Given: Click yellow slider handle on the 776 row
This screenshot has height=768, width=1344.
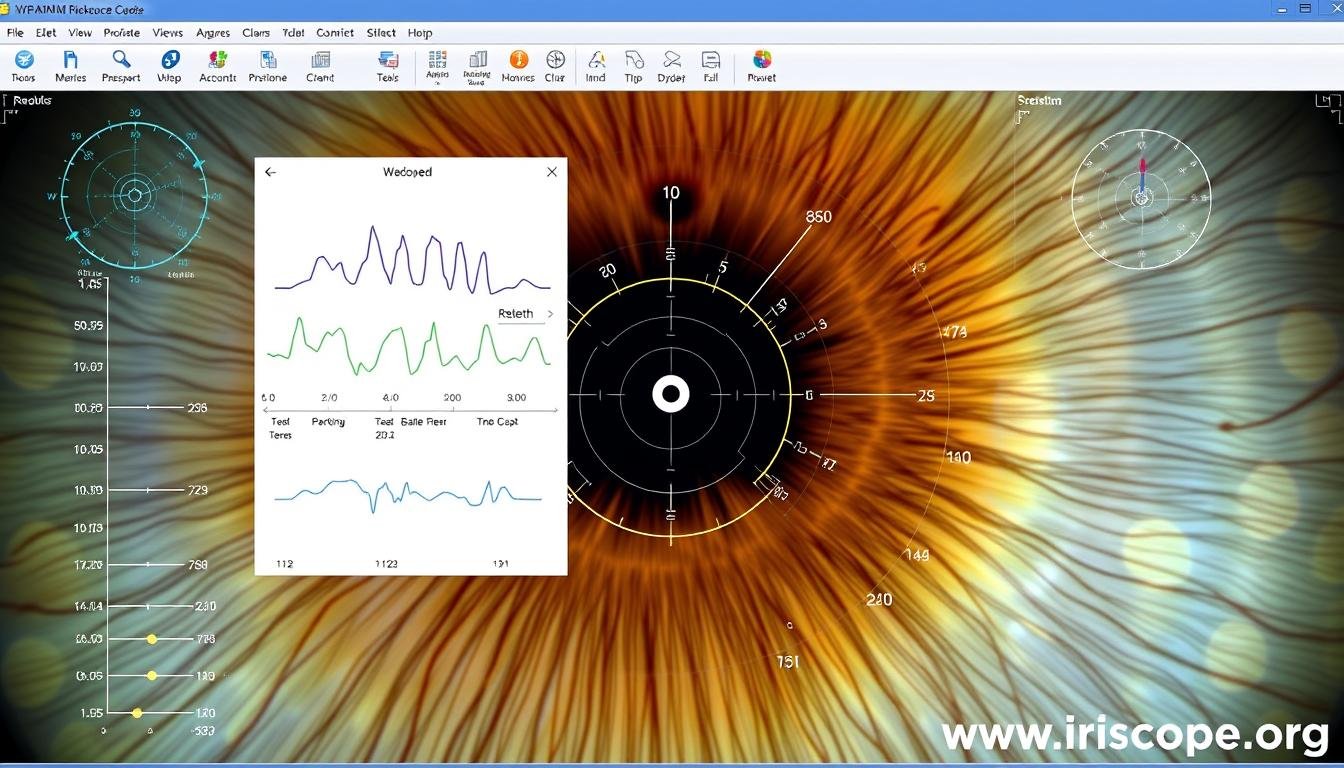Looking at the screenshot, I should pos(152,638).
